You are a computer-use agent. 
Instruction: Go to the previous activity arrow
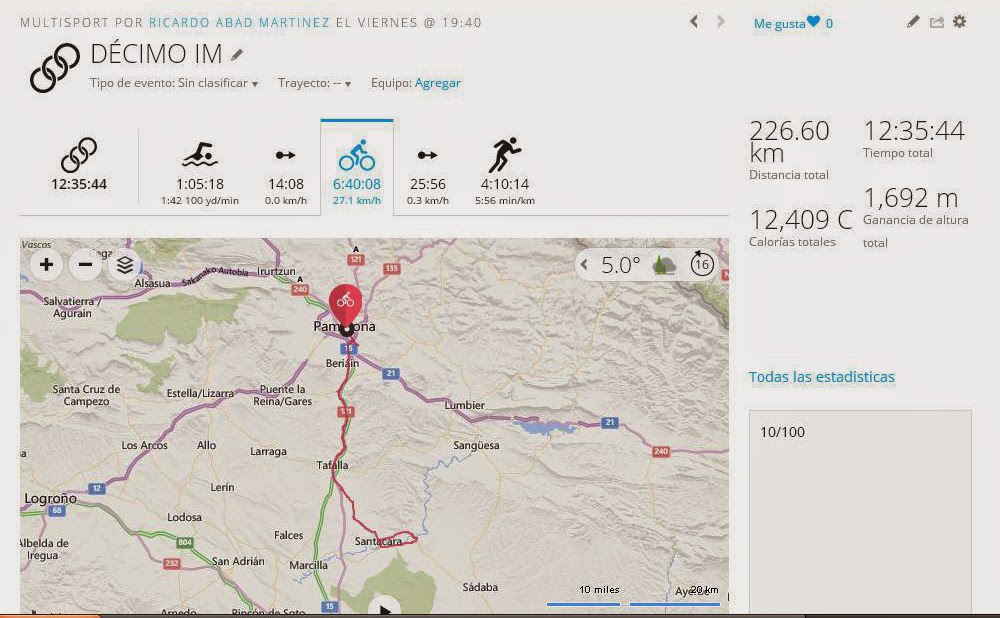pos(694,21)
